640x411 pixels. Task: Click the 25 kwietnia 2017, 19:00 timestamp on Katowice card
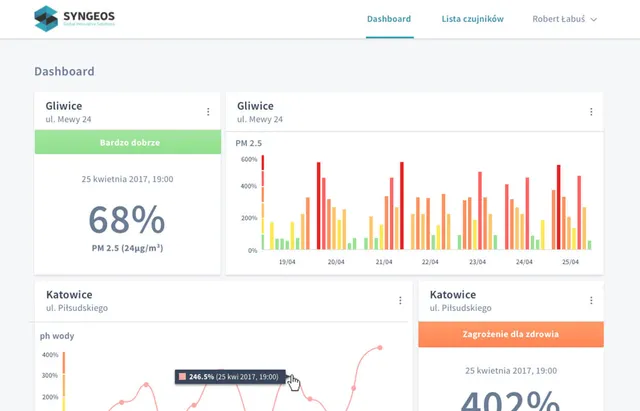pyautogui.click(x=511, y=371)
